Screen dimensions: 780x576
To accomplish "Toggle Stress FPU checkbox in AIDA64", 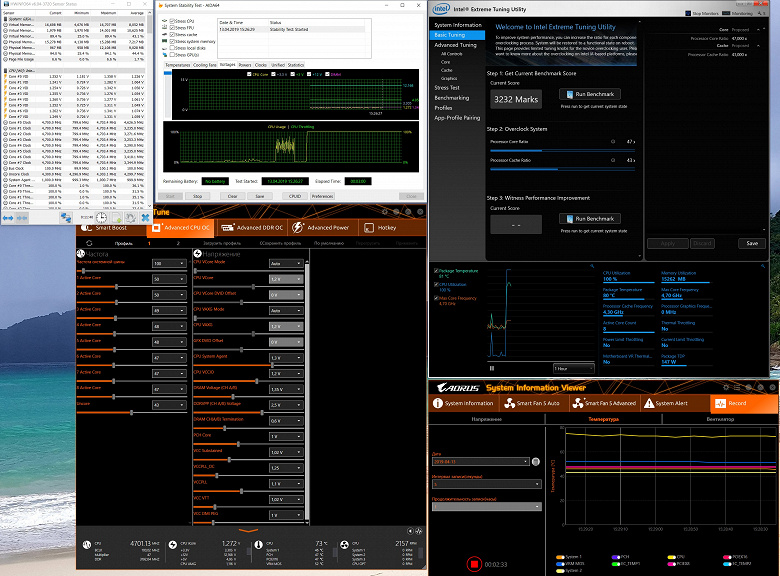I will tap(172, 28).
